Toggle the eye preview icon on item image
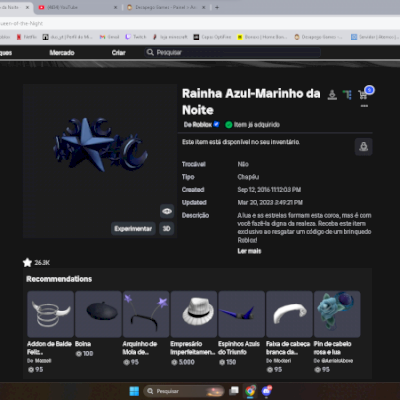Screen dimensions: 400x400 tap(167, 211)
